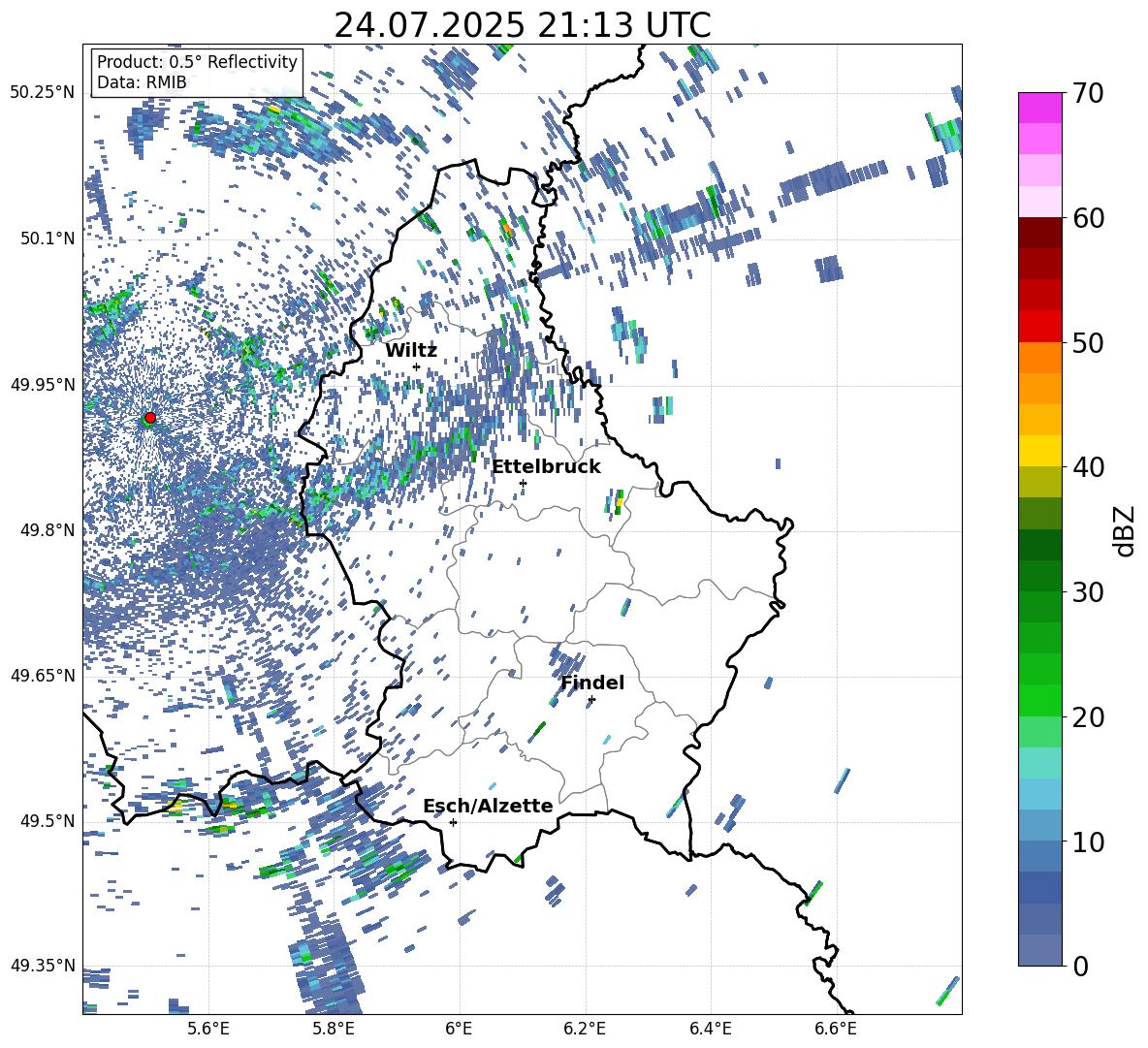Click the cross marker below Wiltz
This screenshot has width=1148, height=1048.
coord(417,366)
